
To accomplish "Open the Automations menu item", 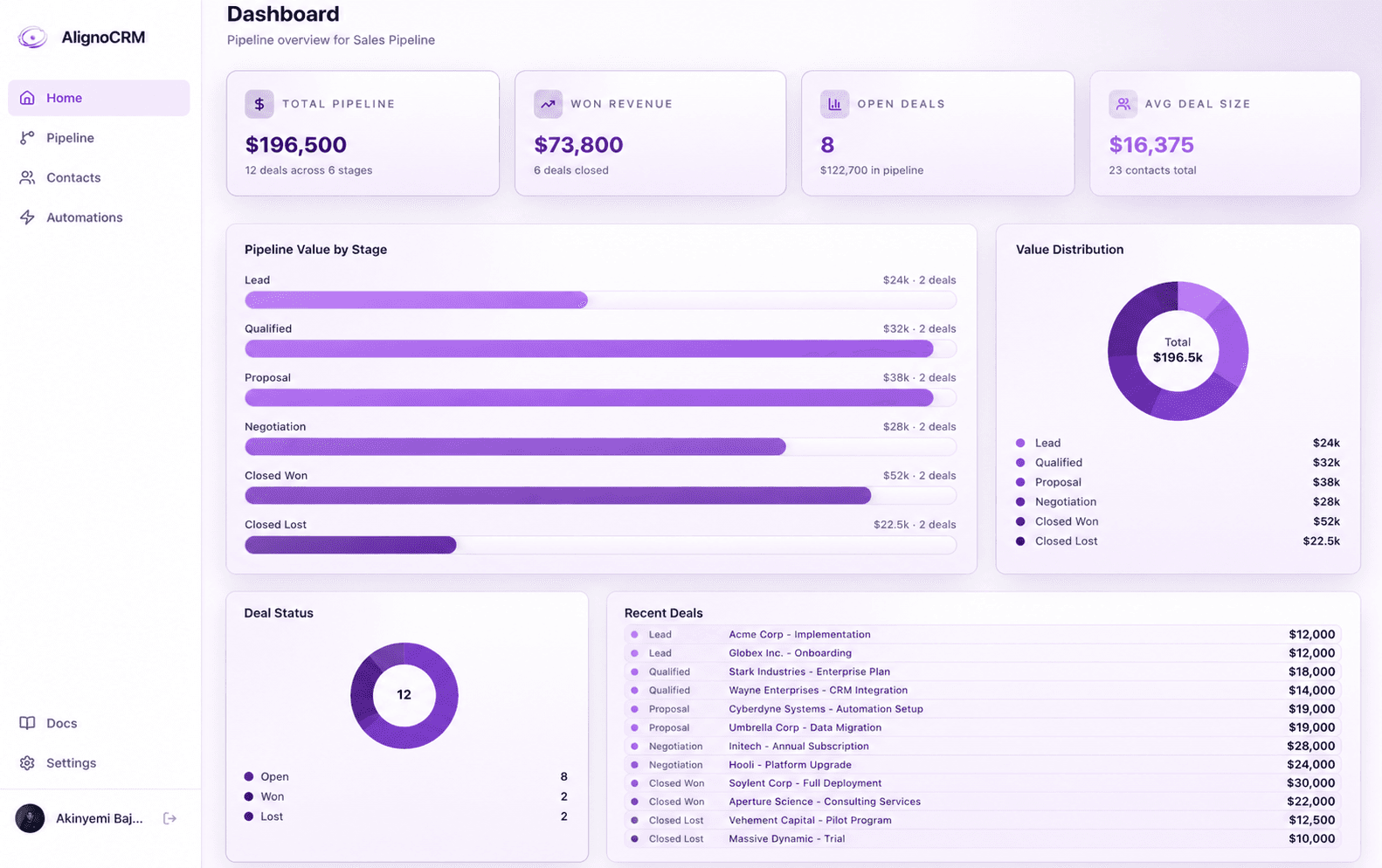I will pyautogui.click(x=99, y=217).
